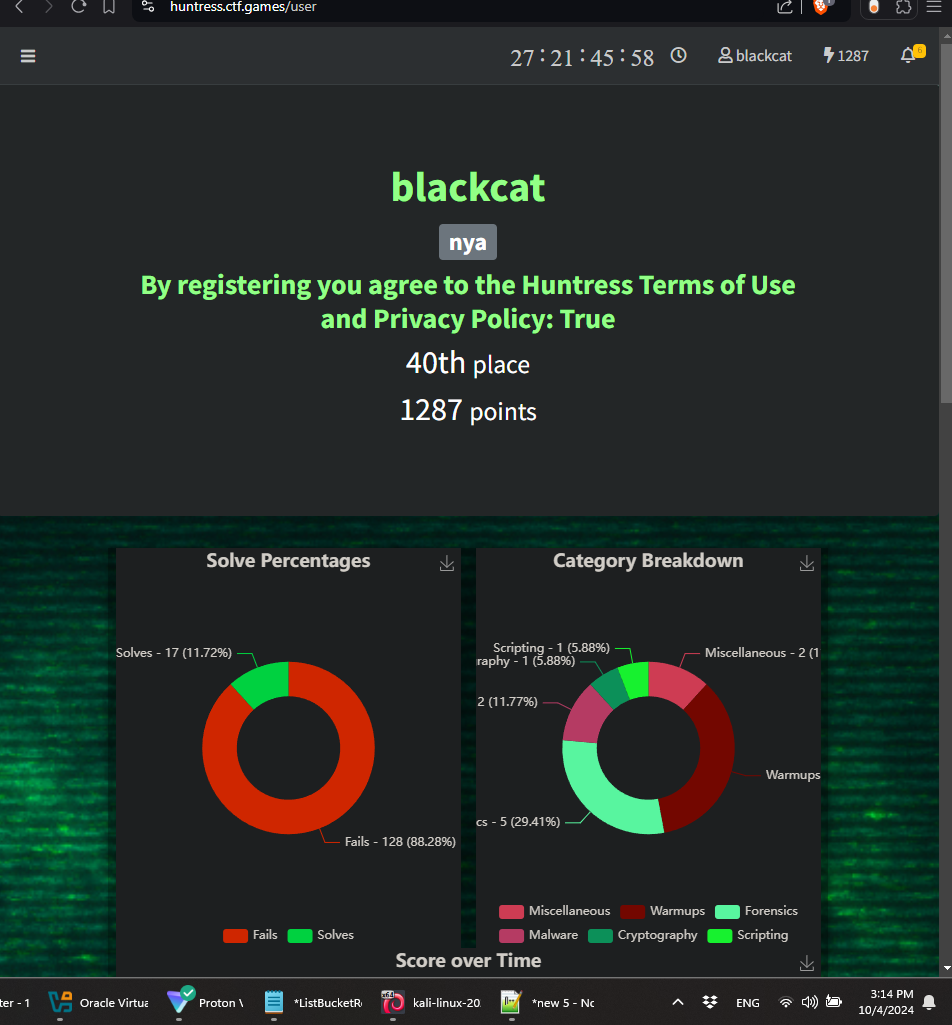Click the 1287 points lightning indicator
This screenshot has width=952, height=1025.
pos(846,56)
